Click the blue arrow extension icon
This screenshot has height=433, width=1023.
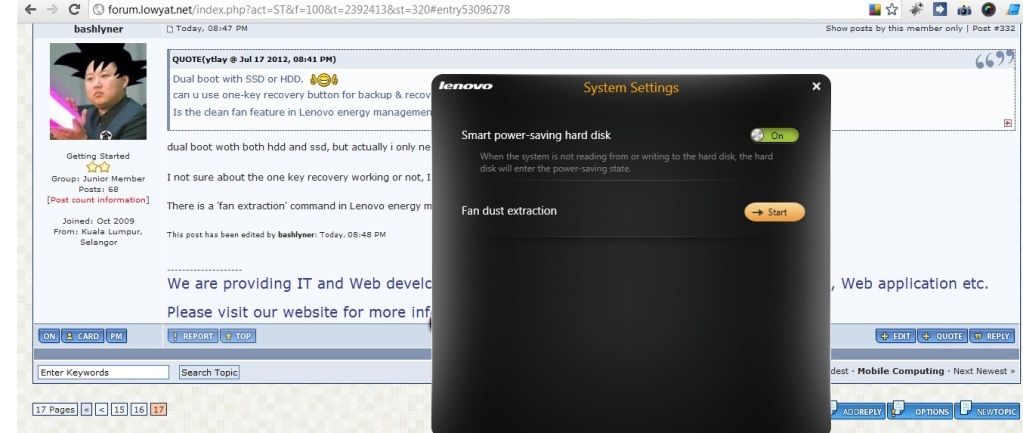939,9
